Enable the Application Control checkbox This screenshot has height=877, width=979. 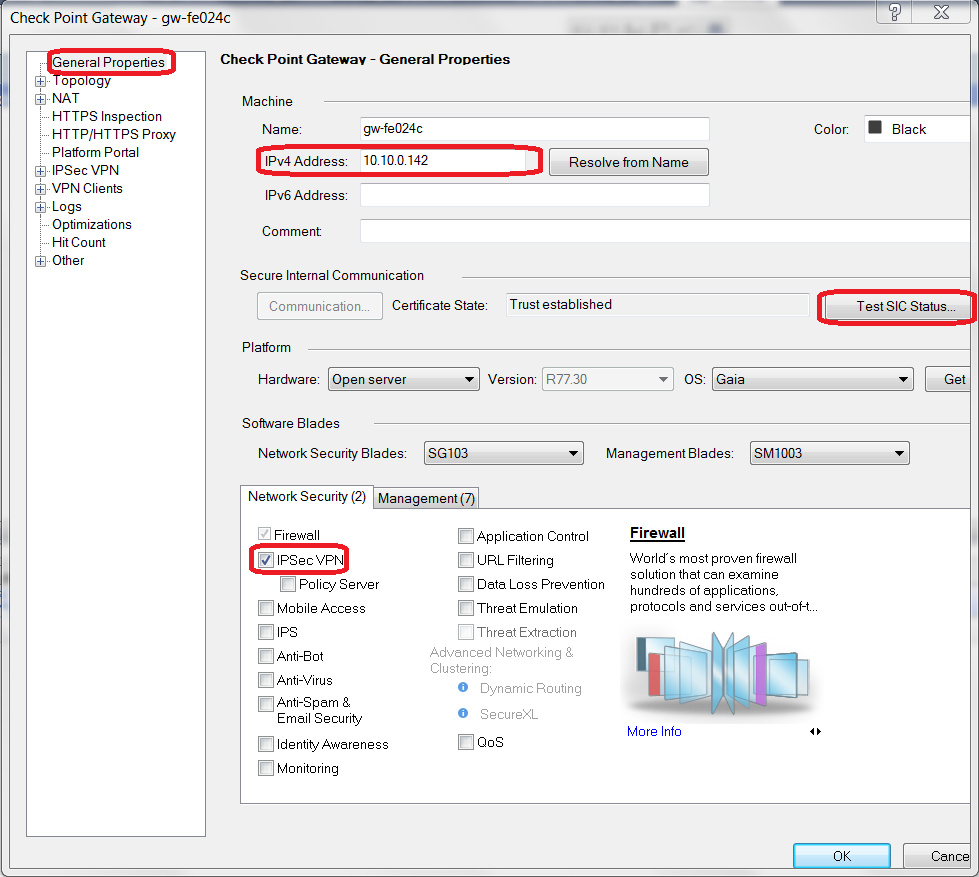tap(466, 536)
